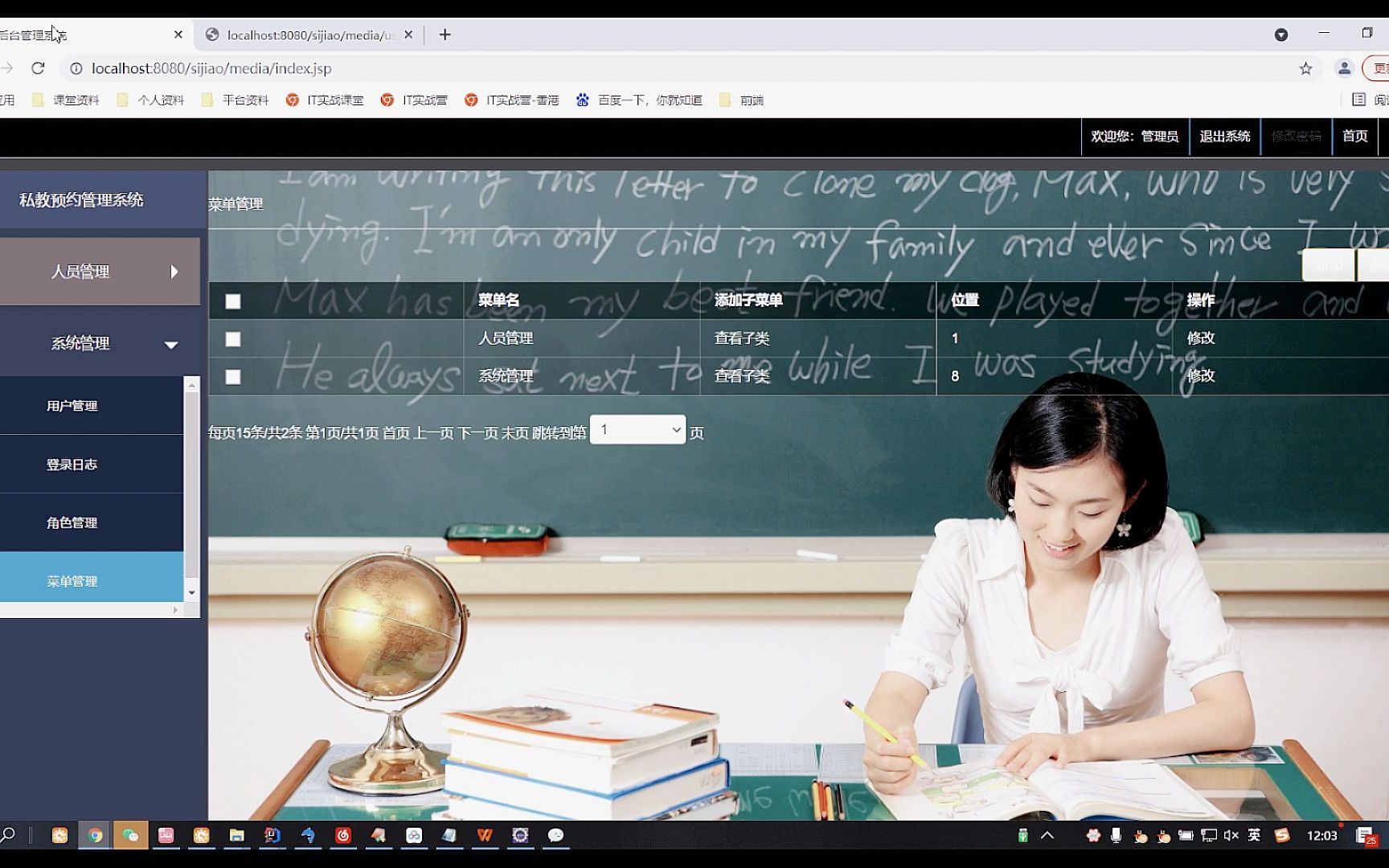Open WPS Office from the taskbar
This screenshot has width=1389, height=868.
coord(484,836)
